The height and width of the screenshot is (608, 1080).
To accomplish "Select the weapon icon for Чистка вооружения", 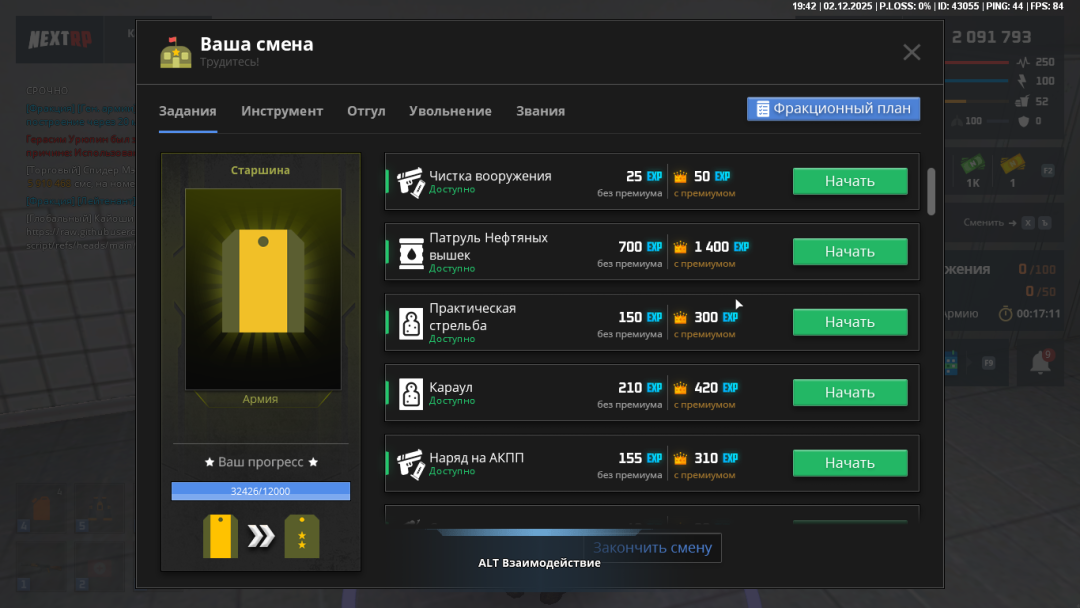I will (409, 181).
